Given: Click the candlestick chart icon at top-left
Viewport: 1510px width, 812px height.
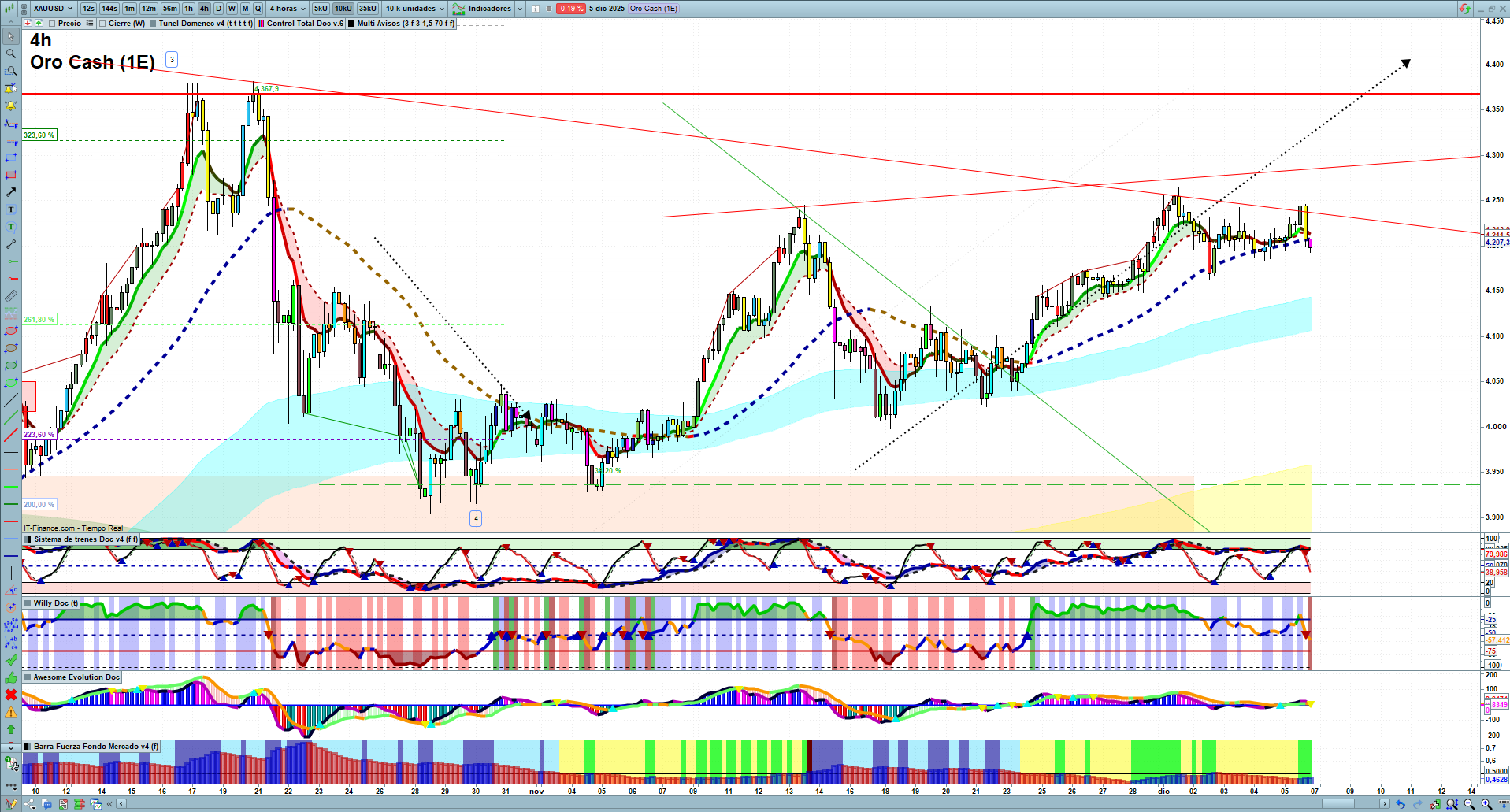Looking at the screenshot, I should coord(9,9).
